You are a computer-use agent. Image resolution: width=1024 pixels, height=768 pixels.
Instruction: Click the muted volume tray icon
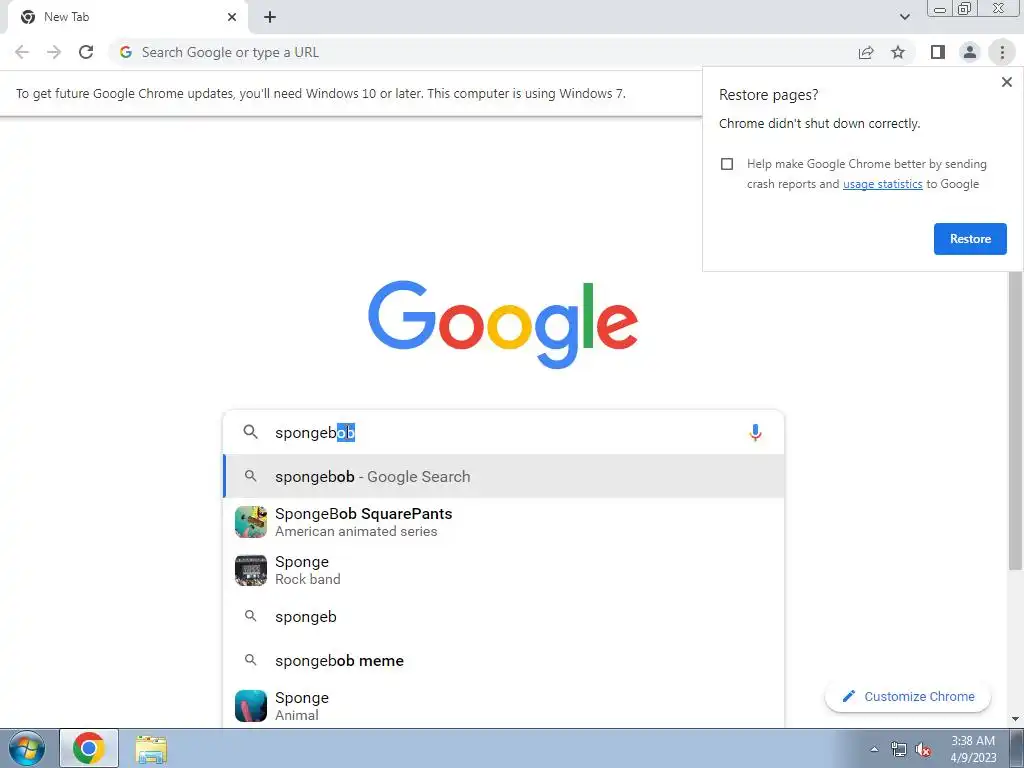923,750
